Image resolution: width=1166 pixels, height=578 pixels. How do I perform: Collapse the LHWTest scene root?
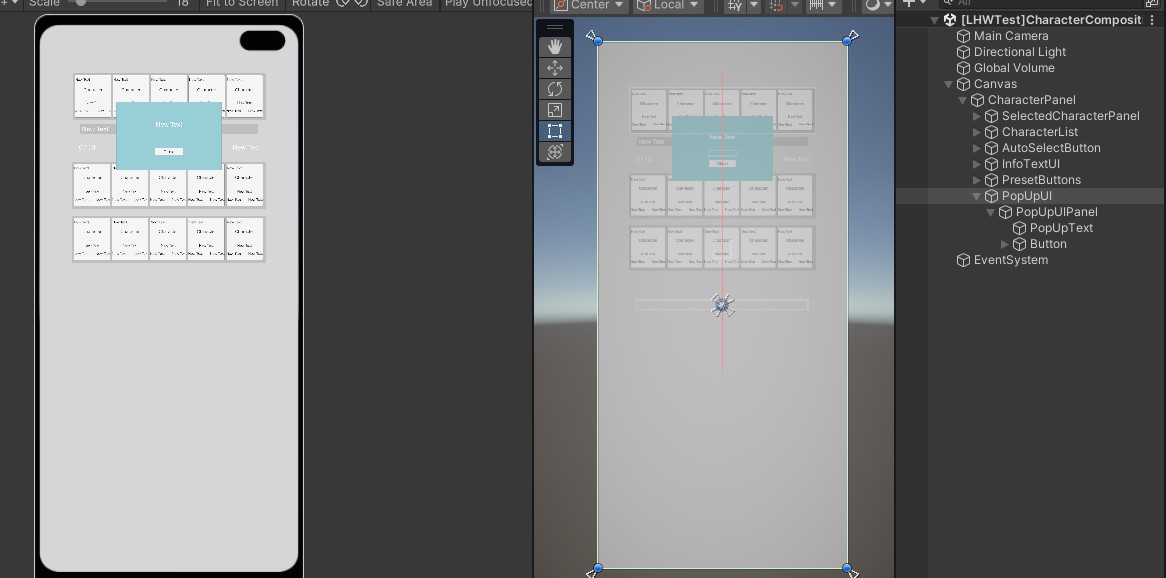coord(935,20)
